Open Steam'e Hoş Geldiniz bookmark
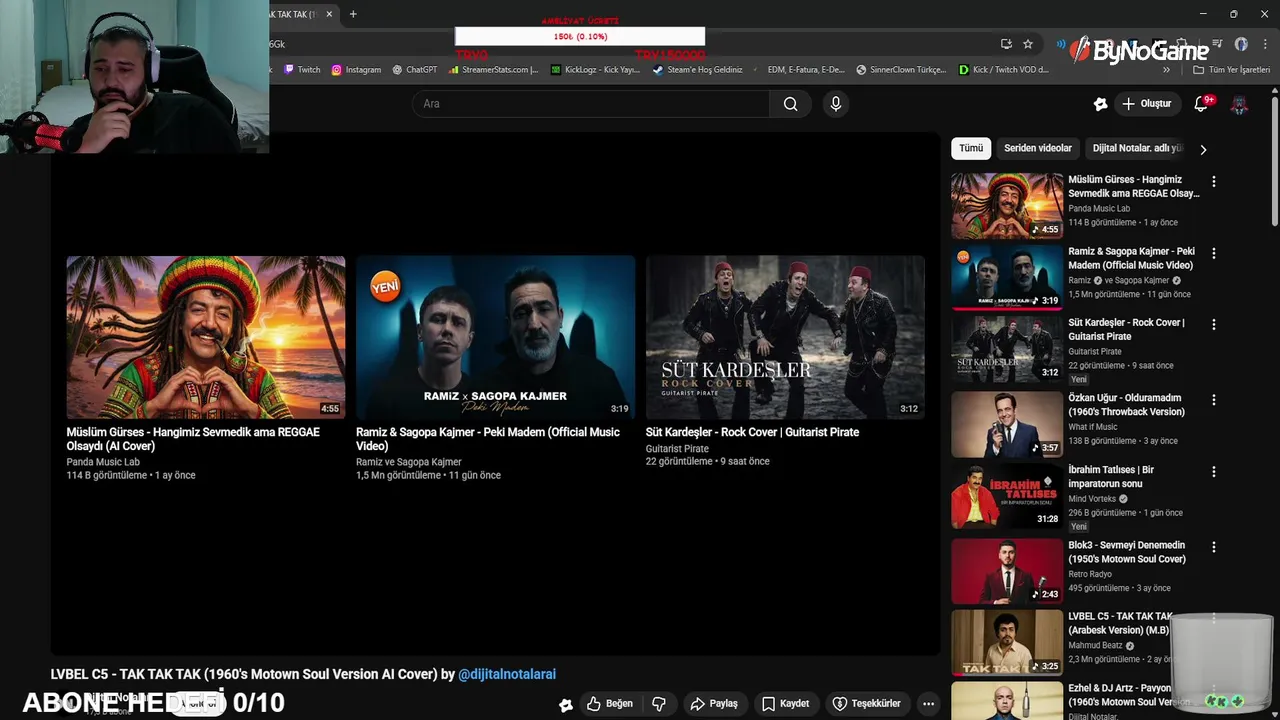This screenshot has width=1280, height=720. click(x=698, y=70)
